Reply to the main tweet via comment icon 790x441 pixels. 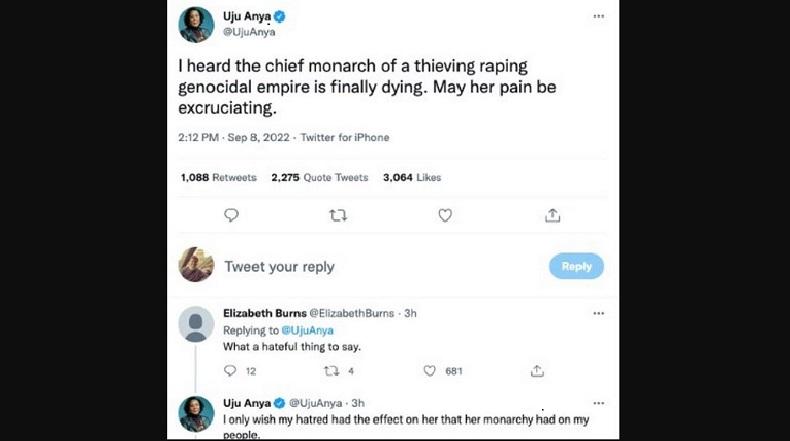pos(231,215)
